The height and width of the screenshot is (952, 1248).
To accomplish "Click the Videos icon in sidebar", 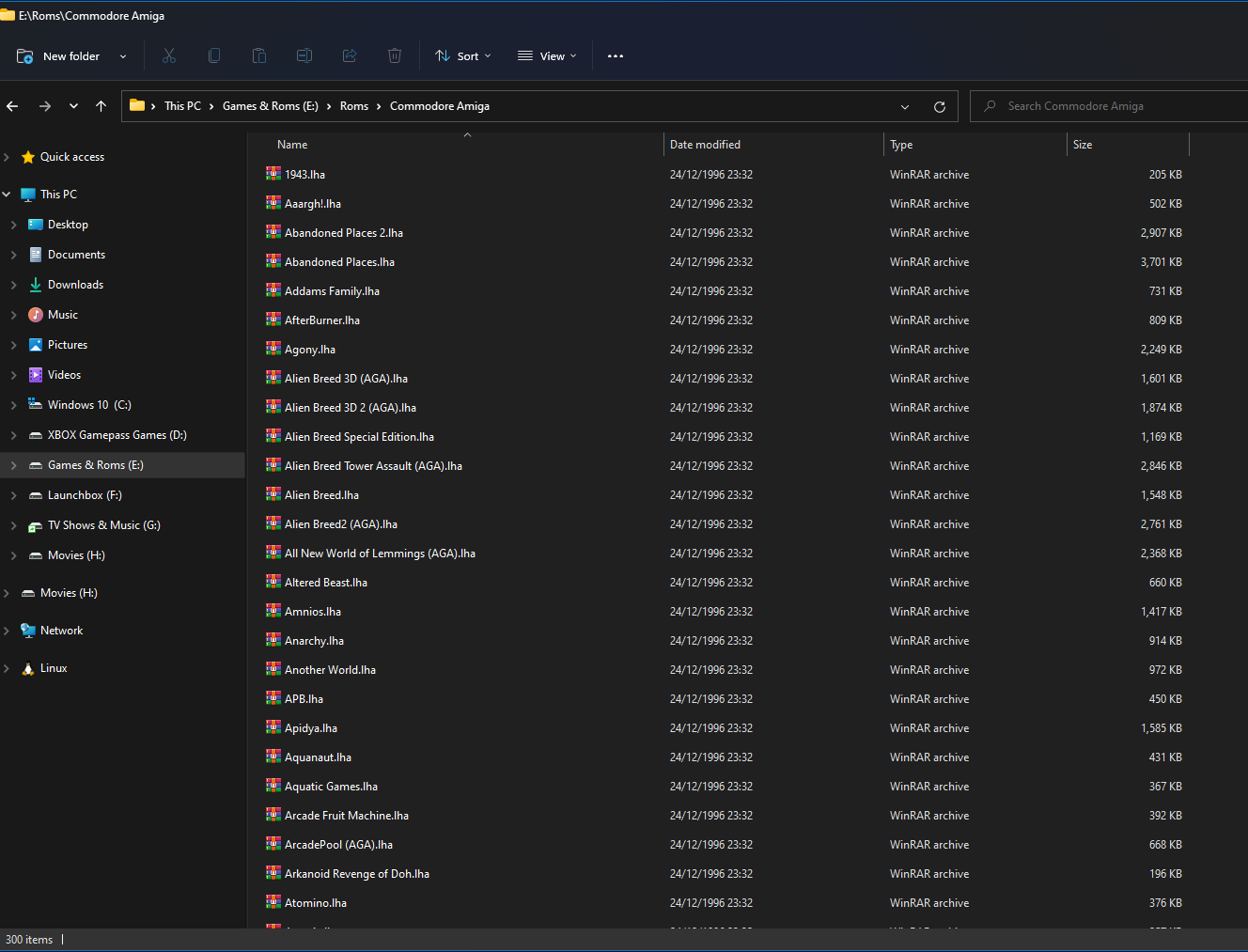I will tap(36, 375).
